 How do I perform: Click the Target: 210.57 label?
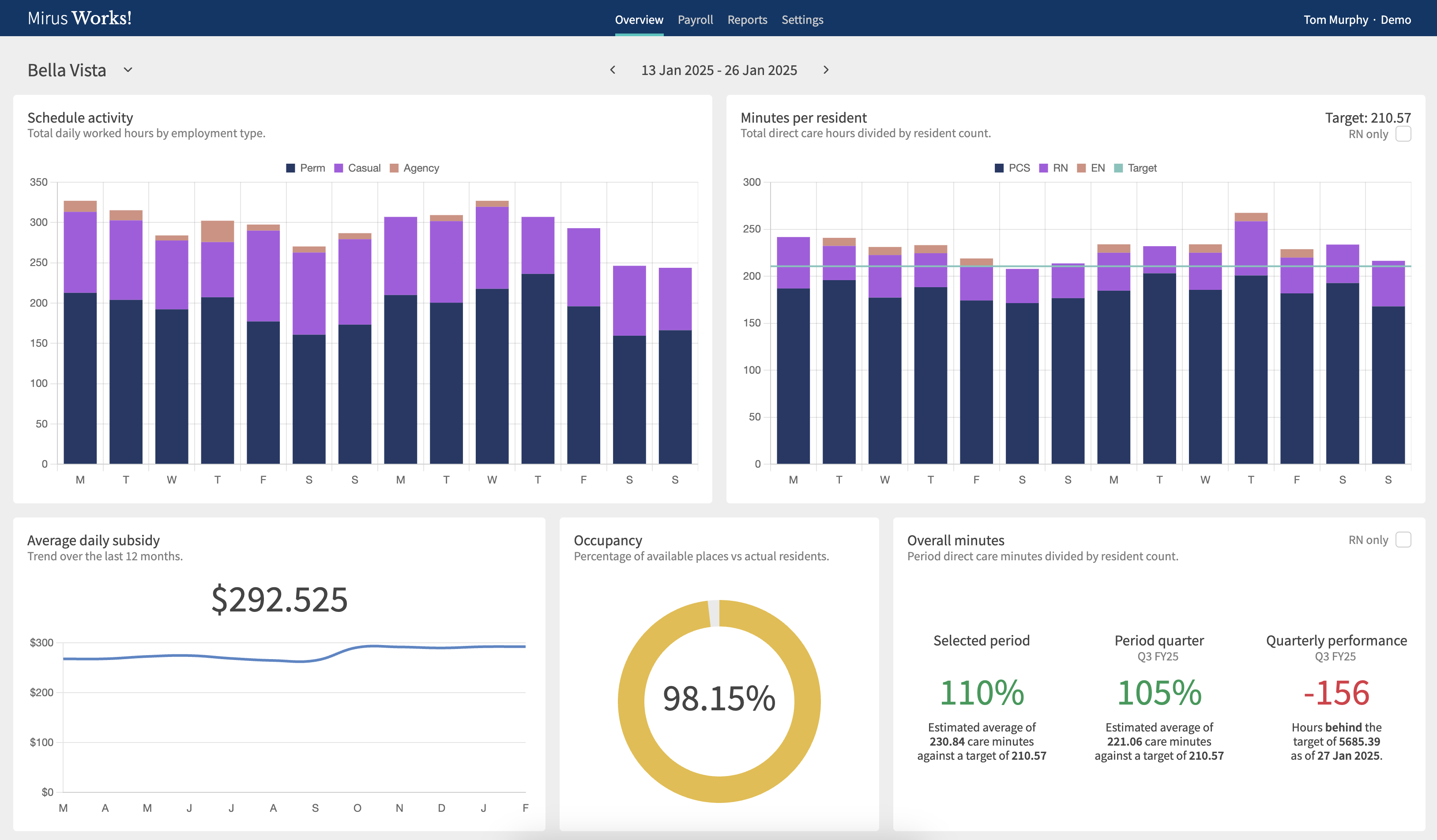pyautogui.click(x=1367, y=118)
